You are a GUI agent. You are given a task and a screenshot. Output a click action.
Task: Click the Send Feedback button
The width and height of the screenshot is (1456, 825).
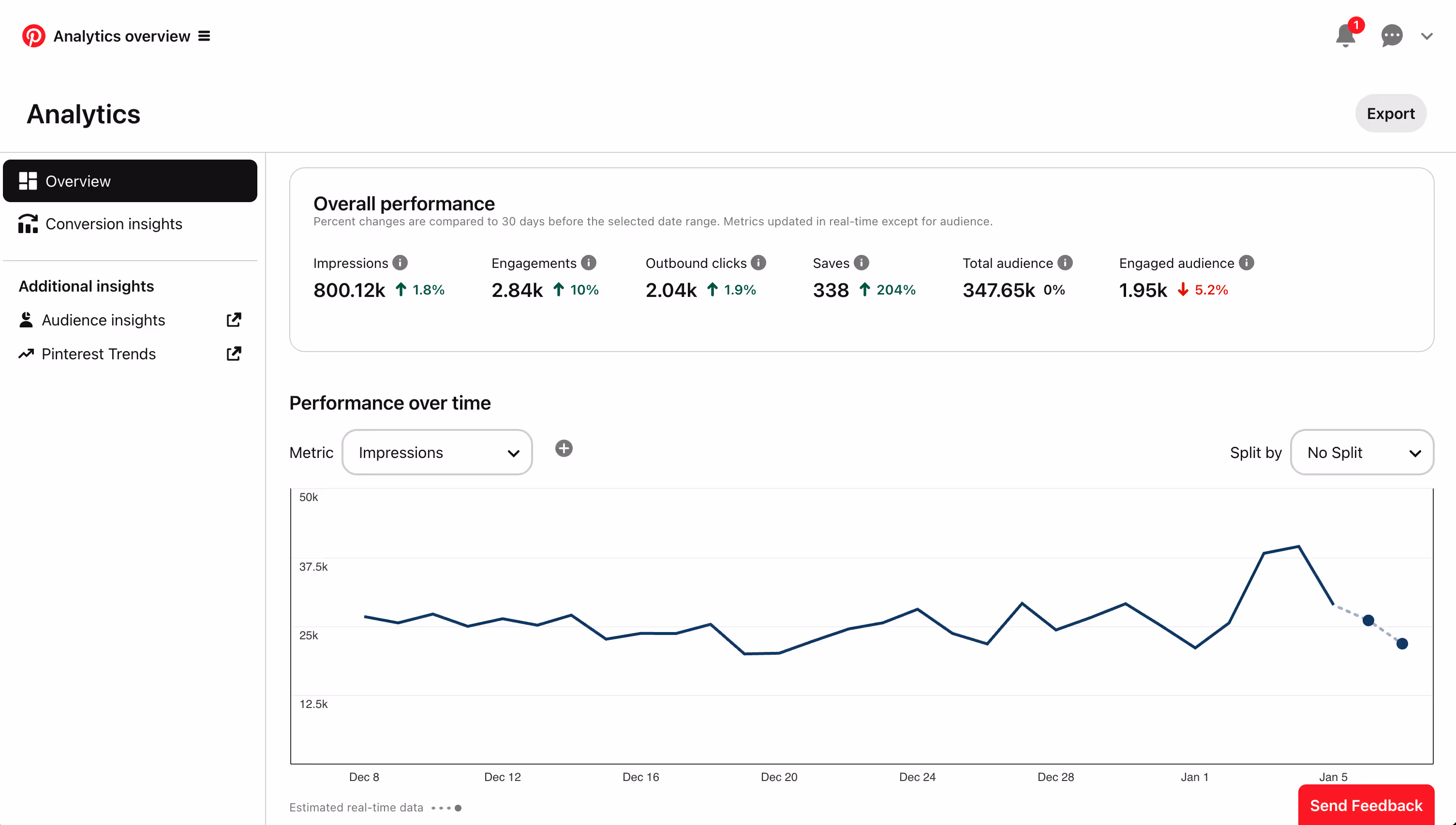coord(1367,805)
